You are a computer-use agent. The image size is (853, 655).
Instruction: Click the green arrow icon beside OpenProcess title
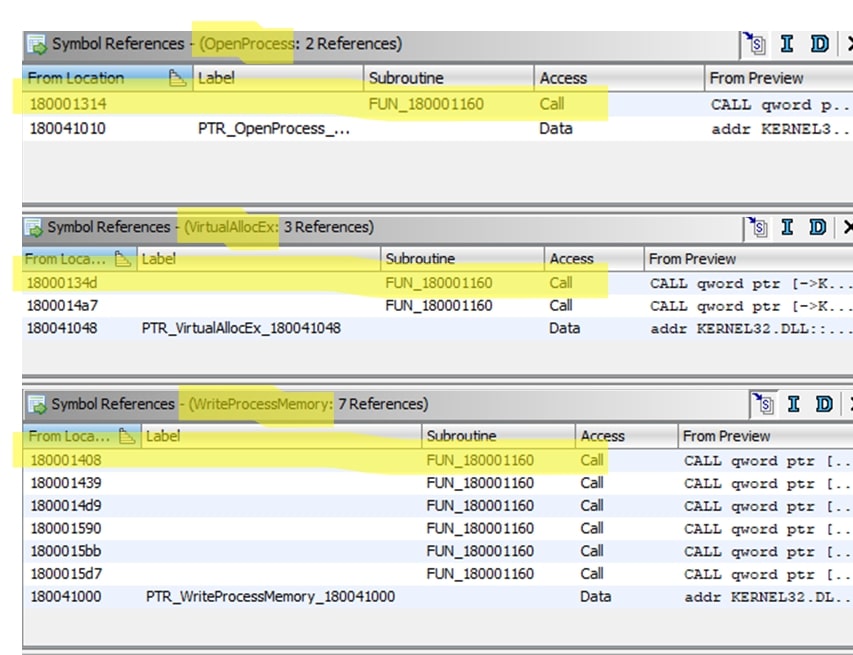pos(37,44)
